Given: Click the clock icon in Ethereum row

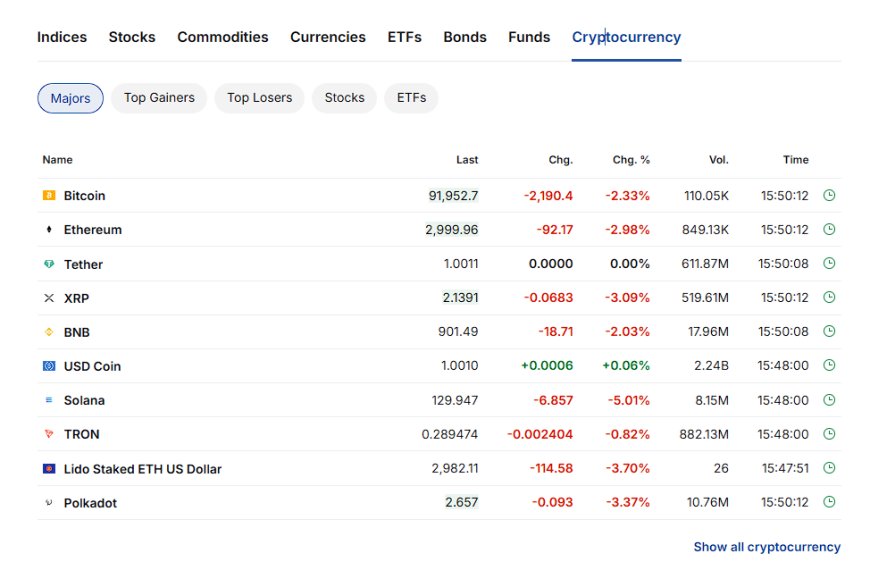Looking at the screenshot, I should (829, 229).
